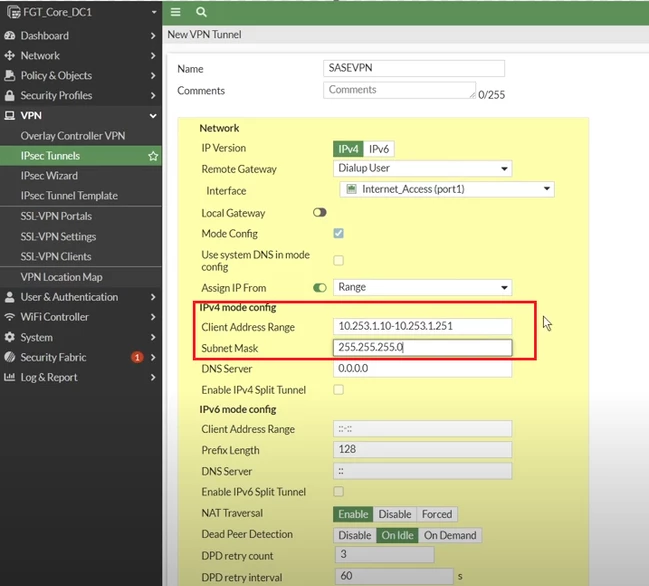Open the FGT_Core_DC1 device dropdown arrow
This screenshot has width=649, height=586.
tap(154, 12)
